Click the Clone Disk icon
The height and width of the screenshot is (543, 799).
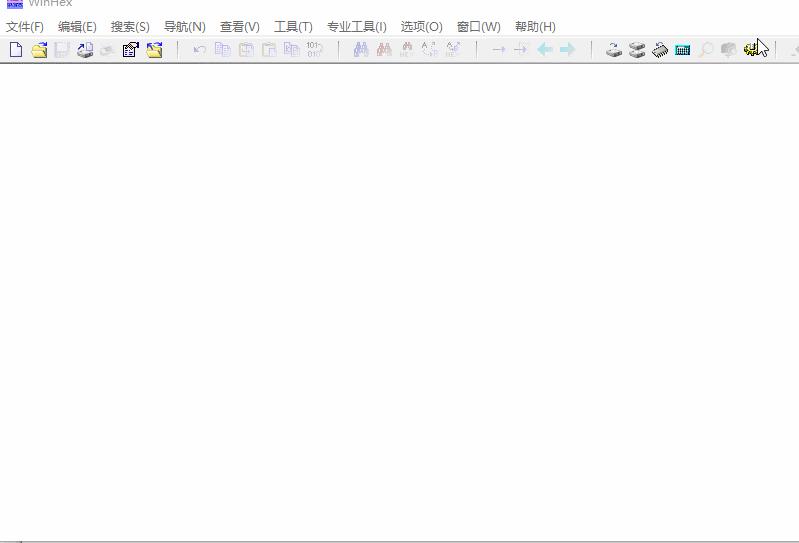click(x=637, y=49)
